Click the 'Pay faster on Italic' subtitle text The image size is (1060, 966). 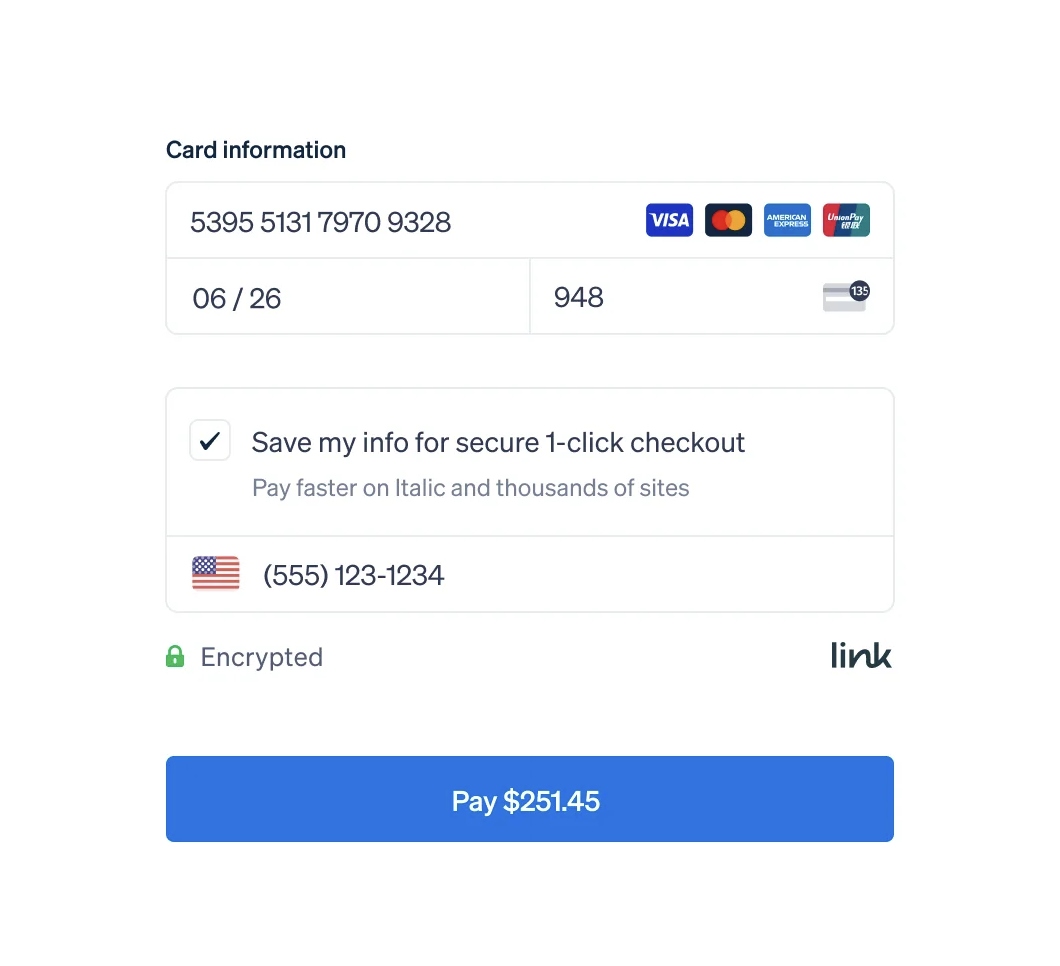470,488
